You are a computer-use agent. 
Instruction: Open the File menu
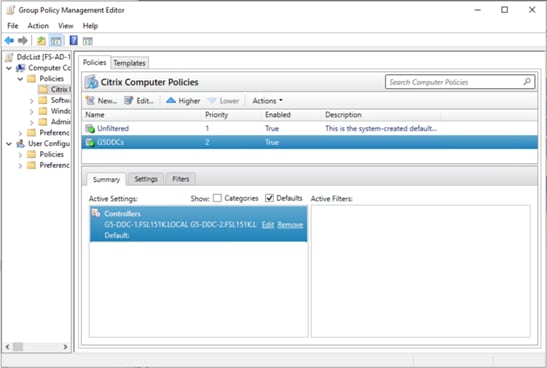pos(13,26)
